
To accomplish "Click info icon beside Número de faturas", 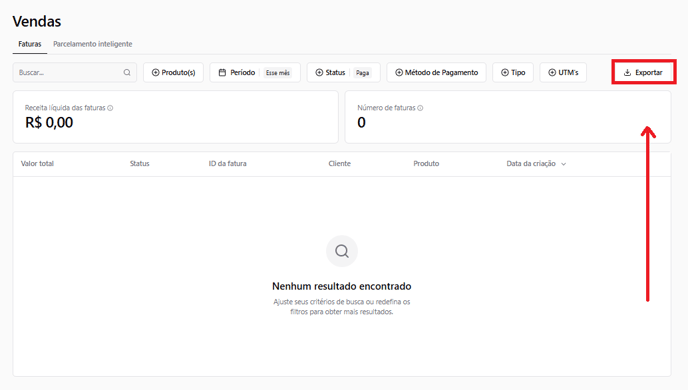I will [420, 108].
